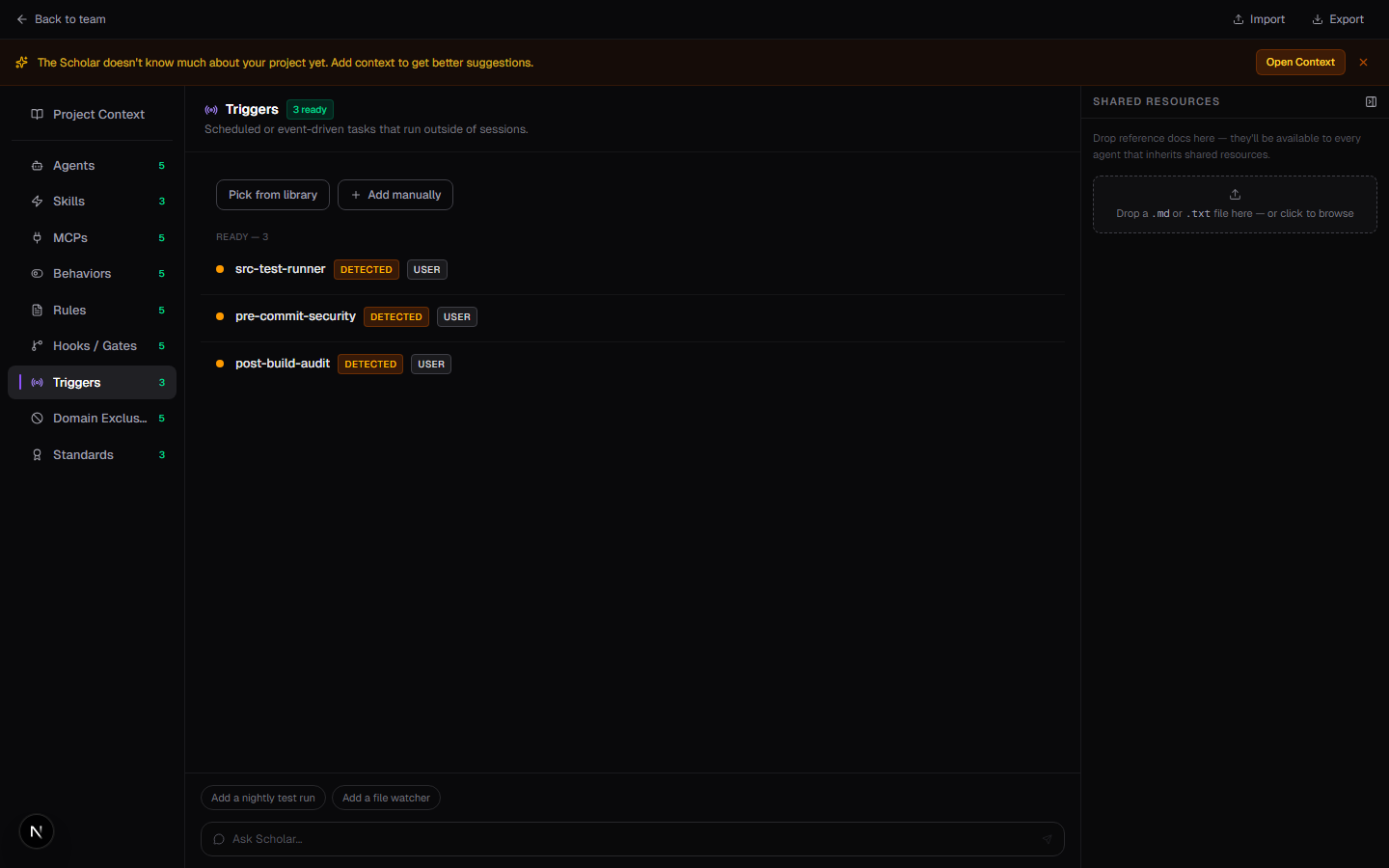This screenshot has height=868, width=1389.
Task: Click USER badge on pre-commit-security
Action: (457, 317)
